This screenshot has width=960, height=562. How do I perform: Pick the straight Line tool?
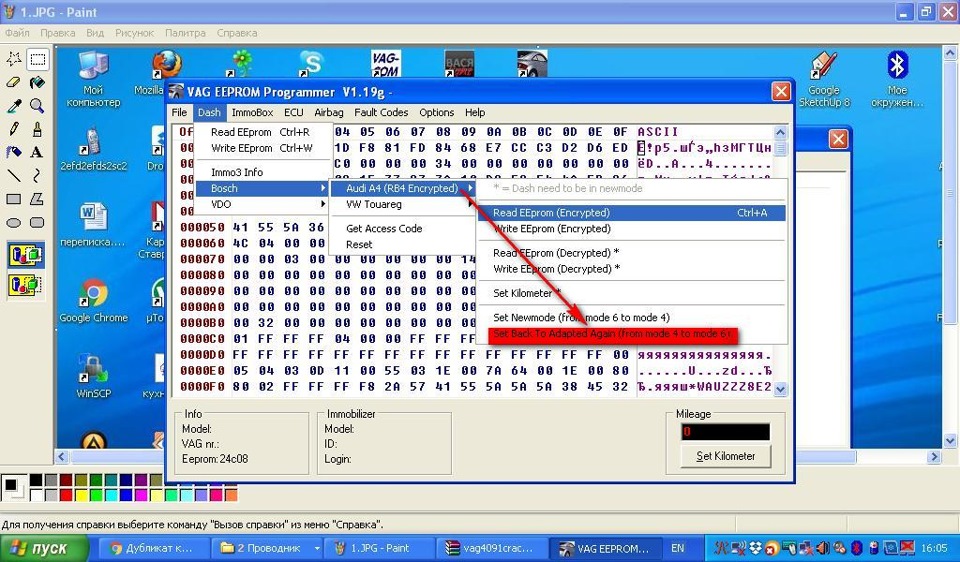[13, 176]
